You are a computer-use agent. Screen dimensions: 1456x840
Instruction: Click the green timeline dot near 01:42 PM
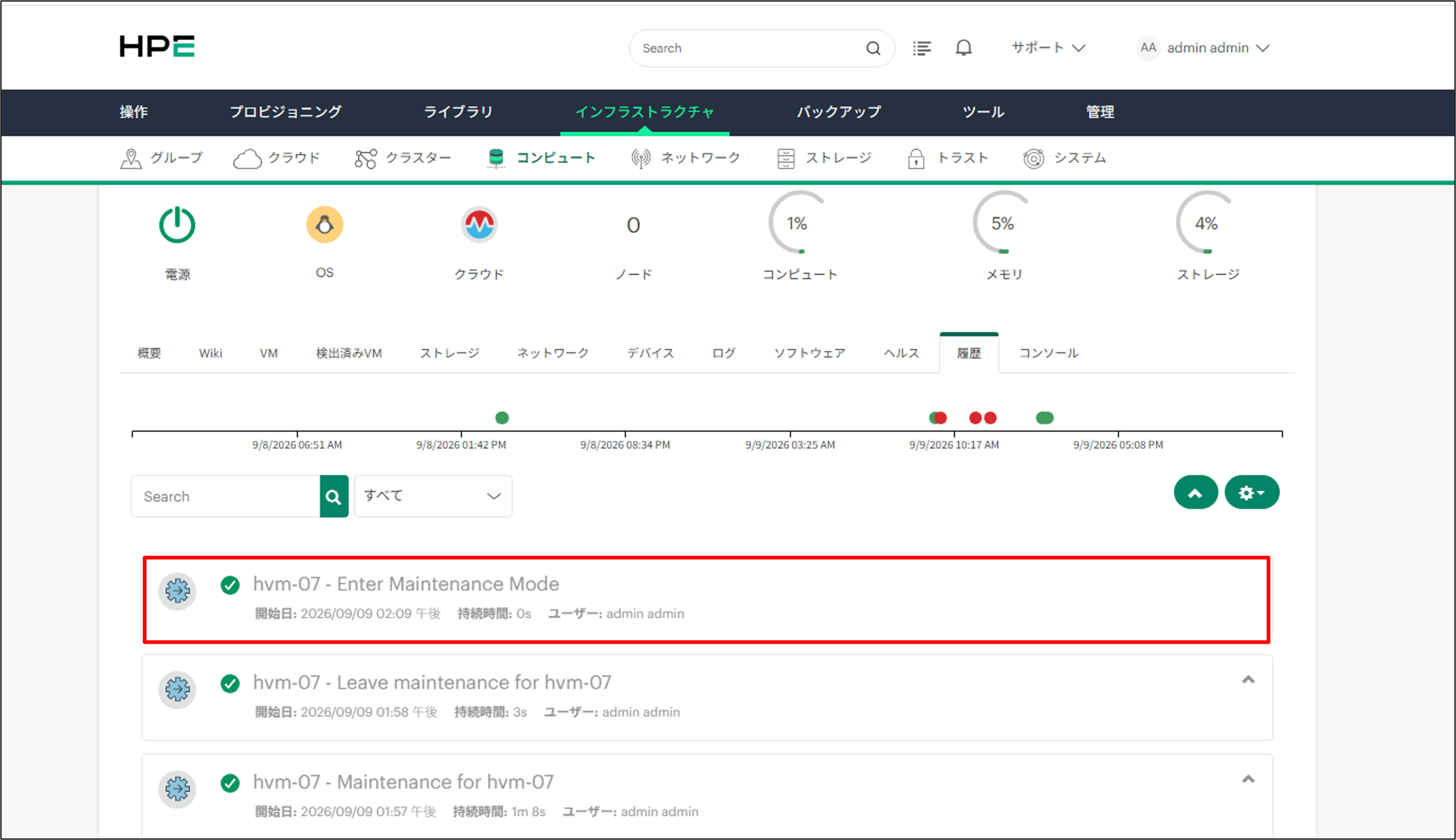coord(501,418)
